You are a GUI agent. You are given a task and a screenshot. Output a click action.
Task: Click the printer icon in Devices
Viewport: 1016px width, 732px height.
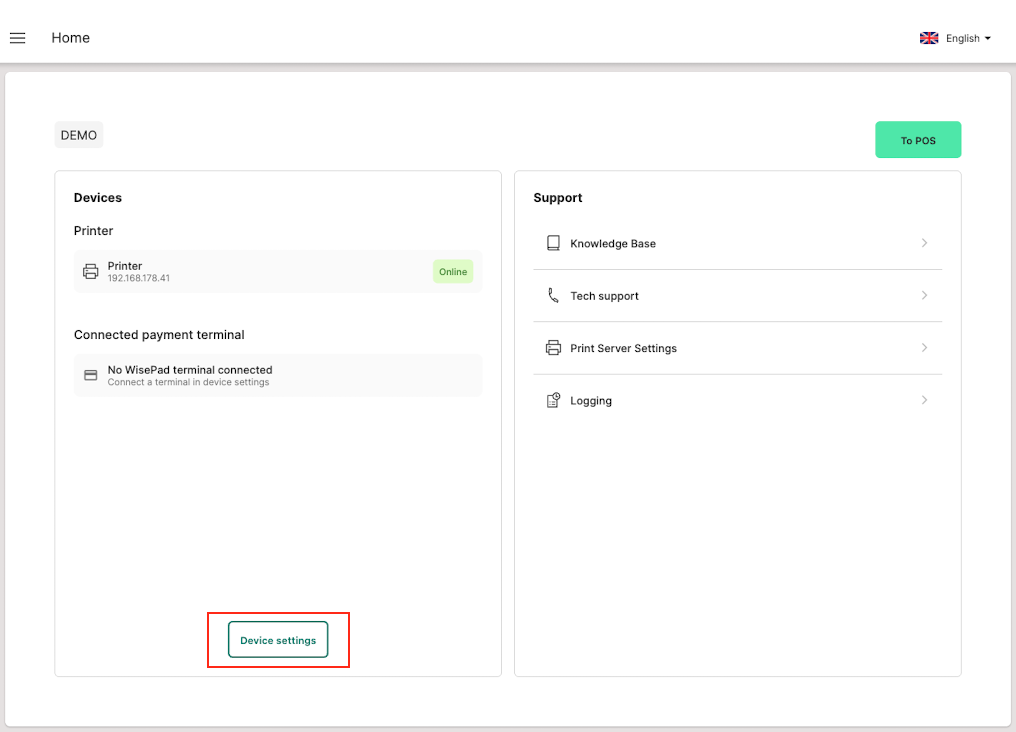[x=90, y=271]
